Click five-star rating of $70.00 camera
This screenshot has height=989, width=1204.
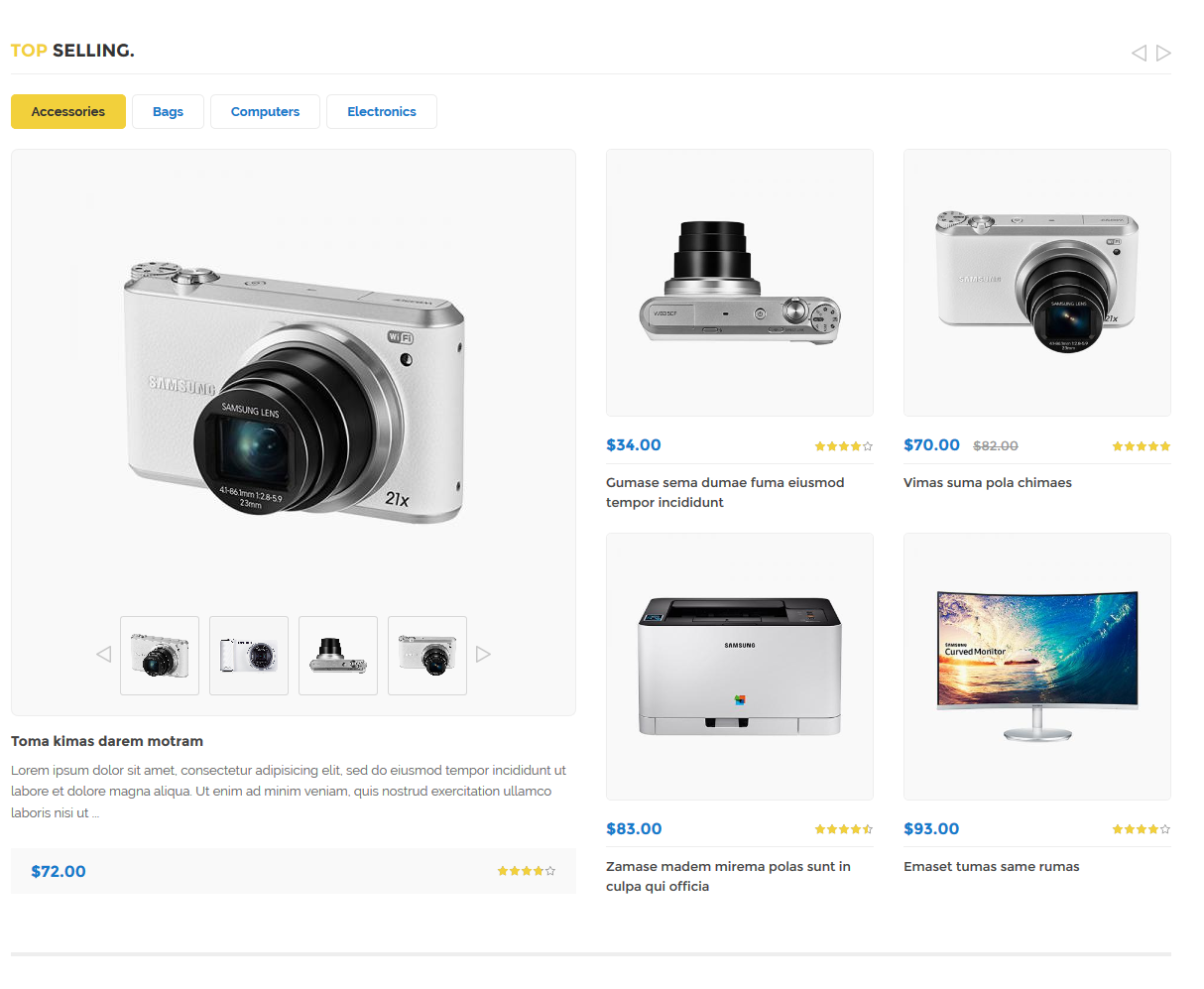(1142, 446)
